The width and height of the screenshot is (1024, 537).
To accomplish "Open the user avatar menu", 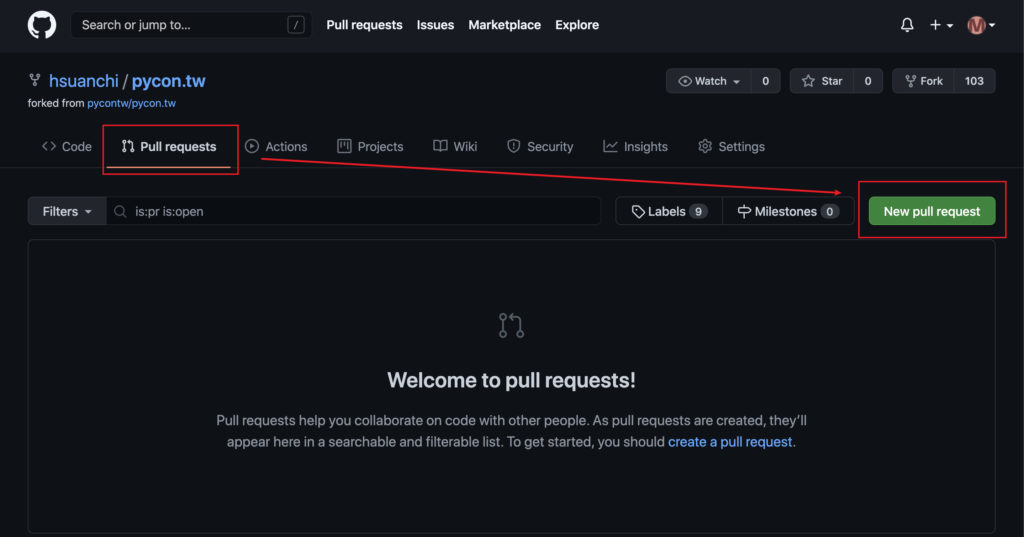I will pos(981,25).
